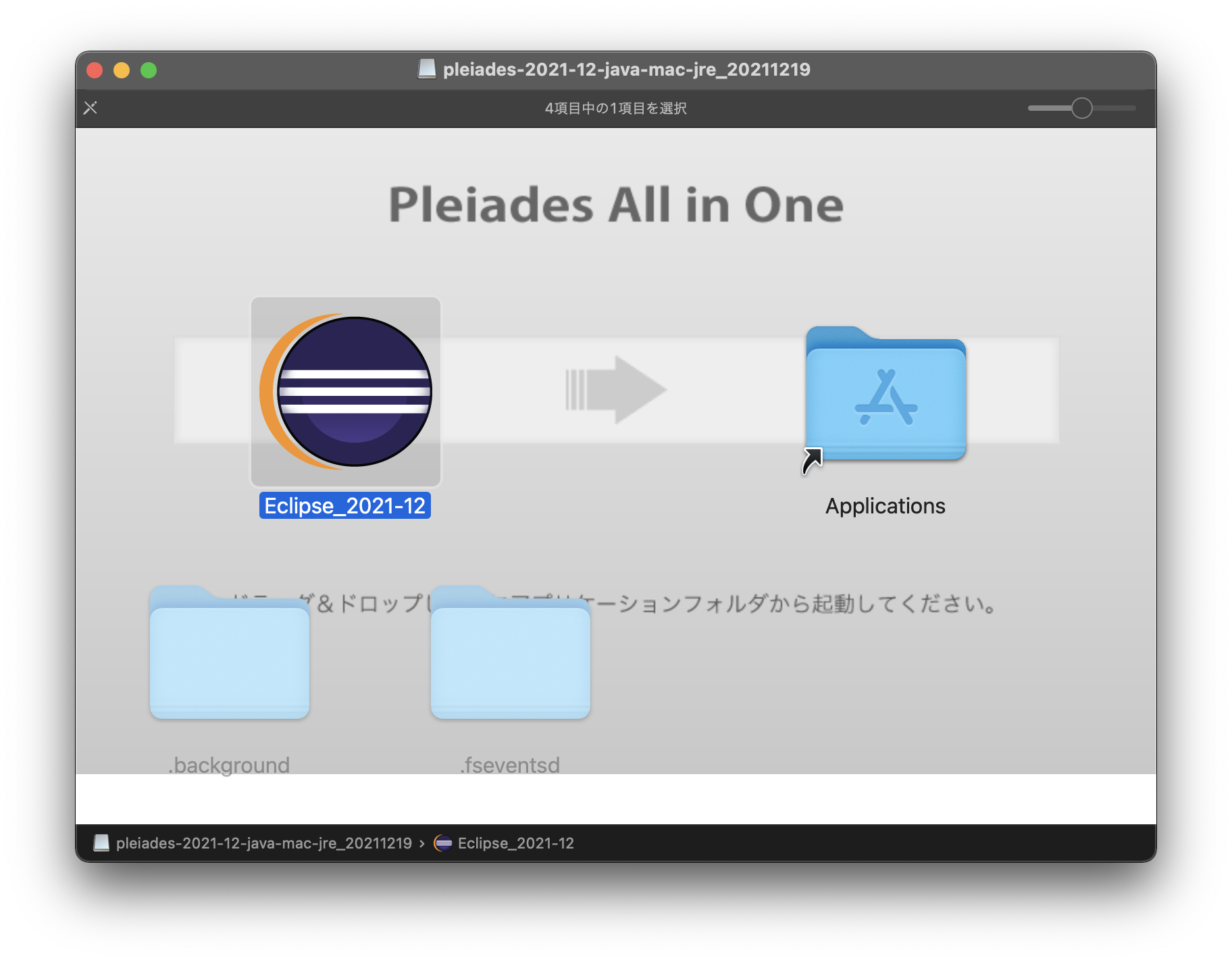Click the Eclipse icon in the path bar breadcrumb
Screen dimensions: 1232x962
444,842
